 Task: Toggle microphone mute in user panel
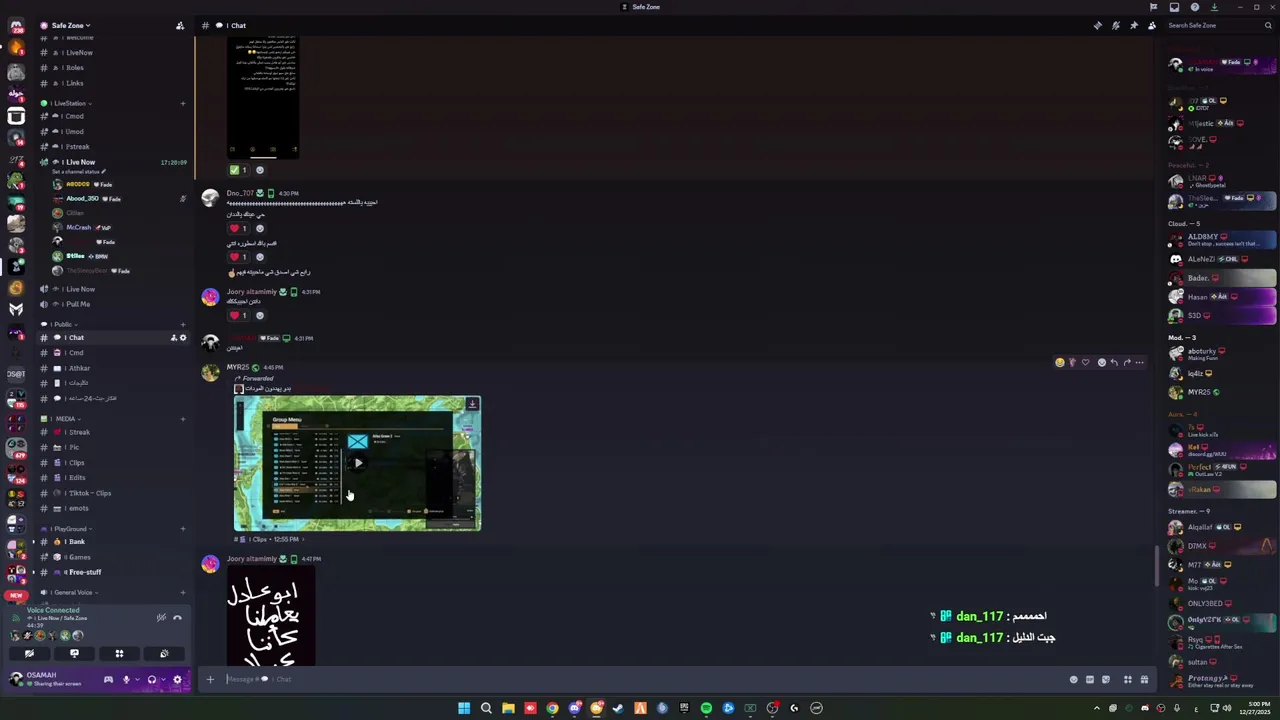coord(126,679)
